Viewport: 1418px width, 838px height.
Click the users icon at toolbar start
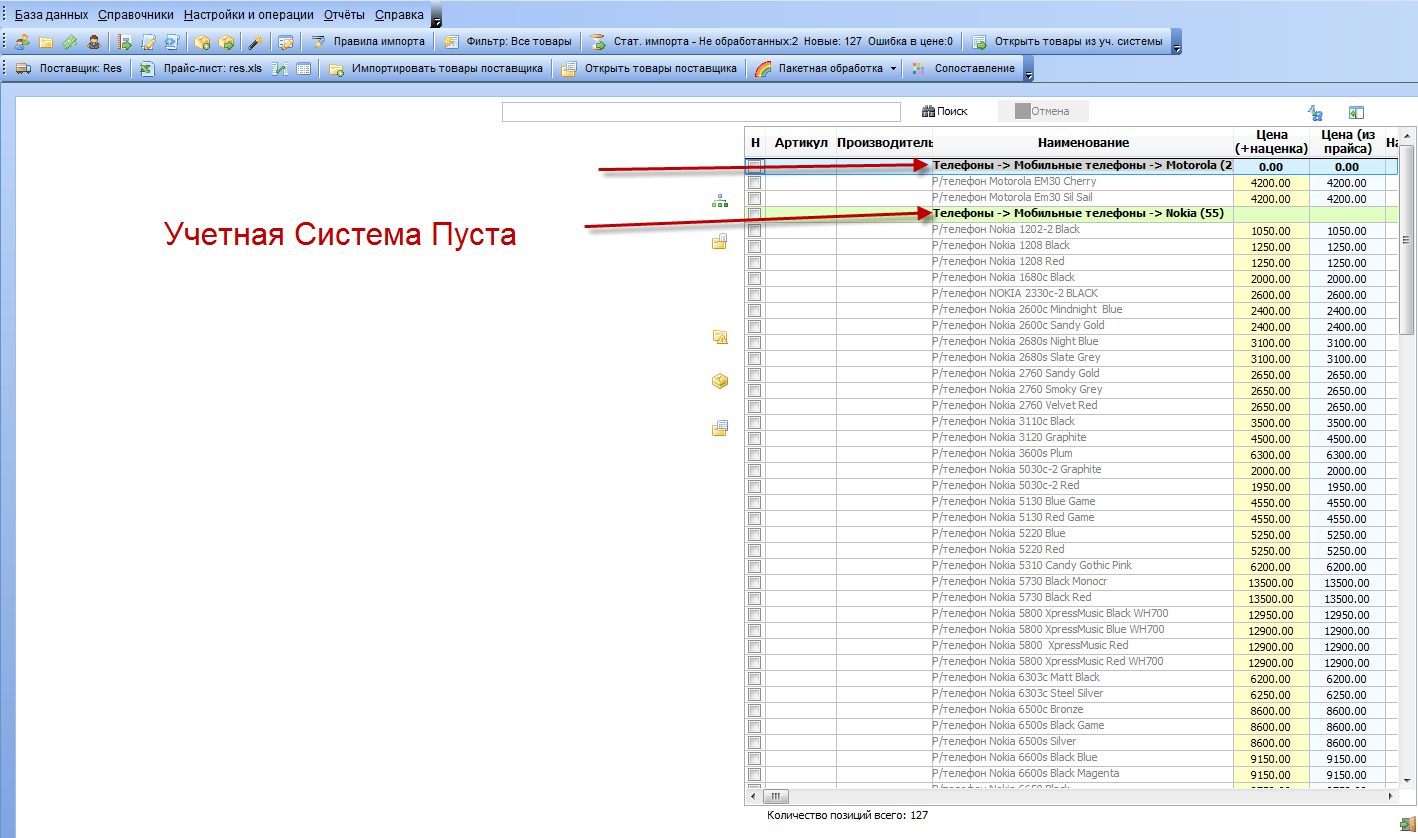22,42
